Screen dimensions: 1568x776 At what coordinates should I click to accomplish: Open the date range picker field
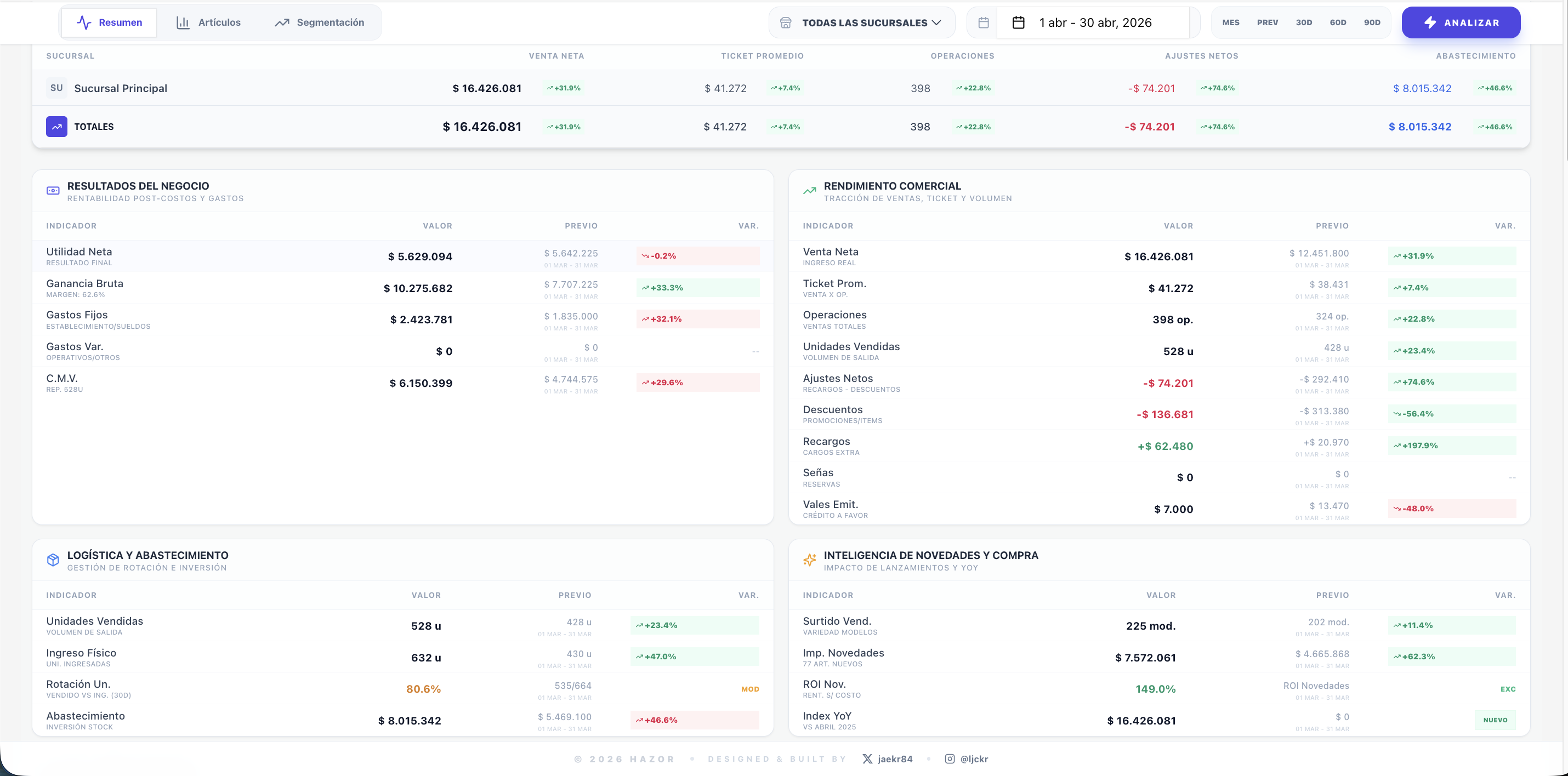click(x=1093, y=22)
